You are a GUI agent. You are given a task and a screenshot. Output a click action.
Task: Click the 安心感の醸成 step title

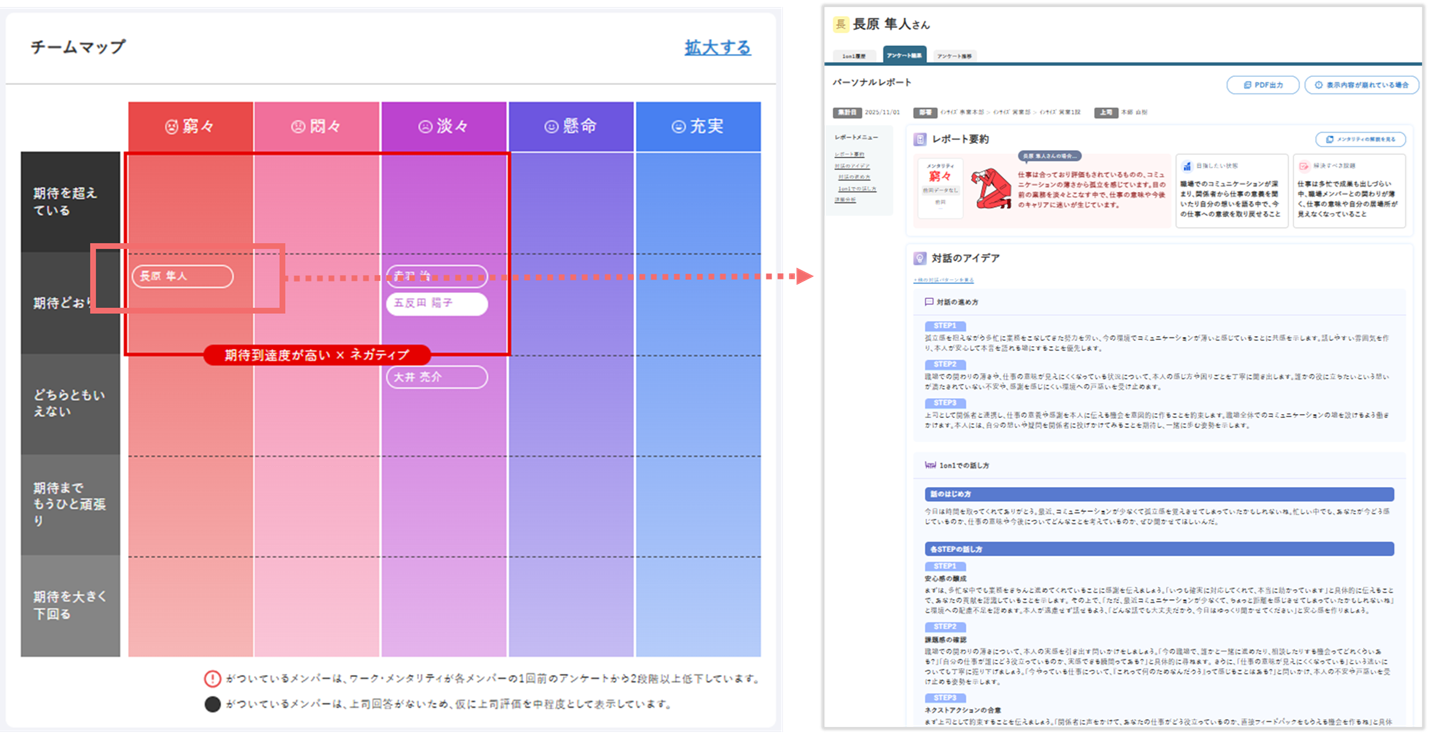click(945, 578)
